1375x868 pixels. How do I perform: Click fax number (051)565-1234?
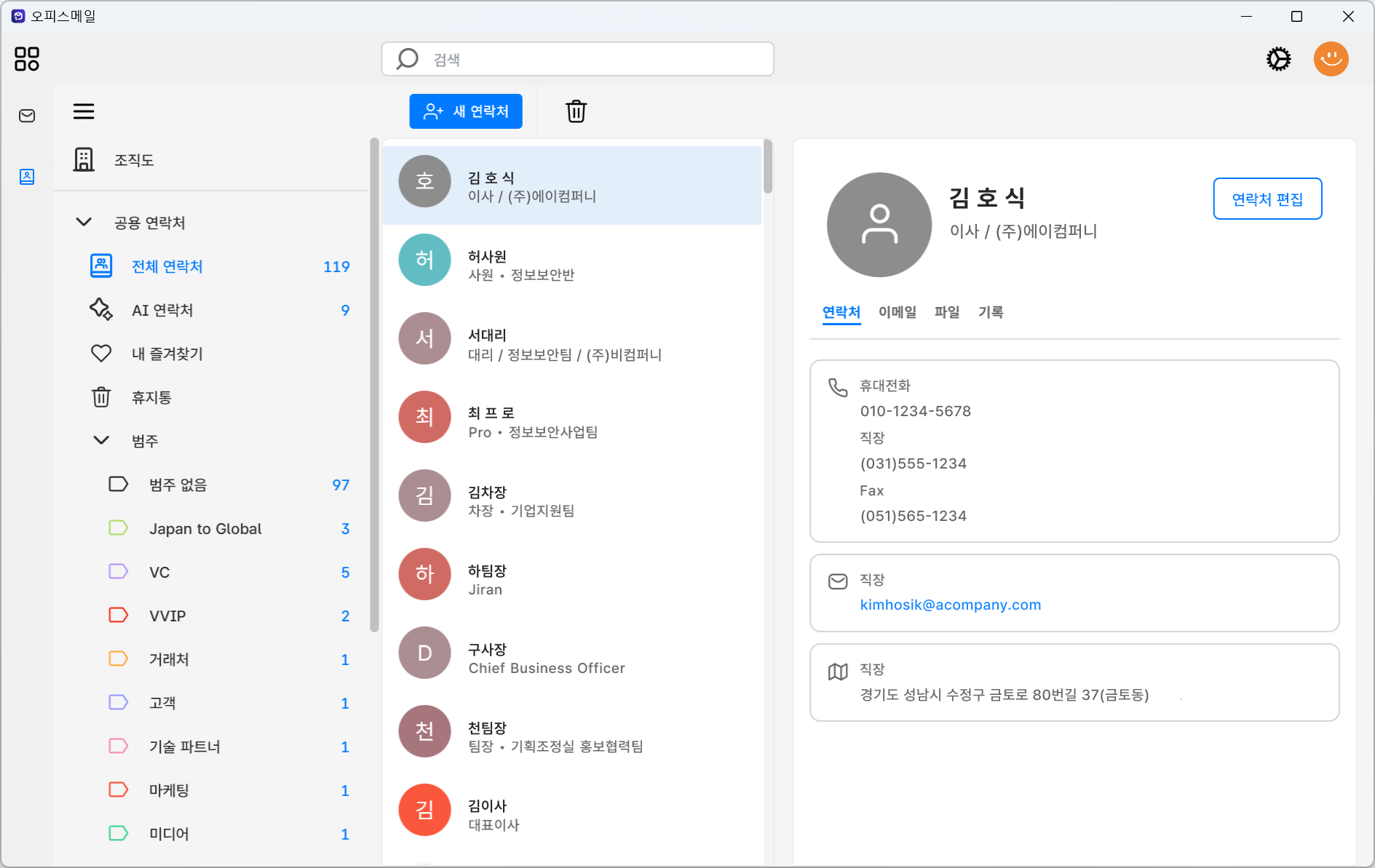(x=913, y=516)
